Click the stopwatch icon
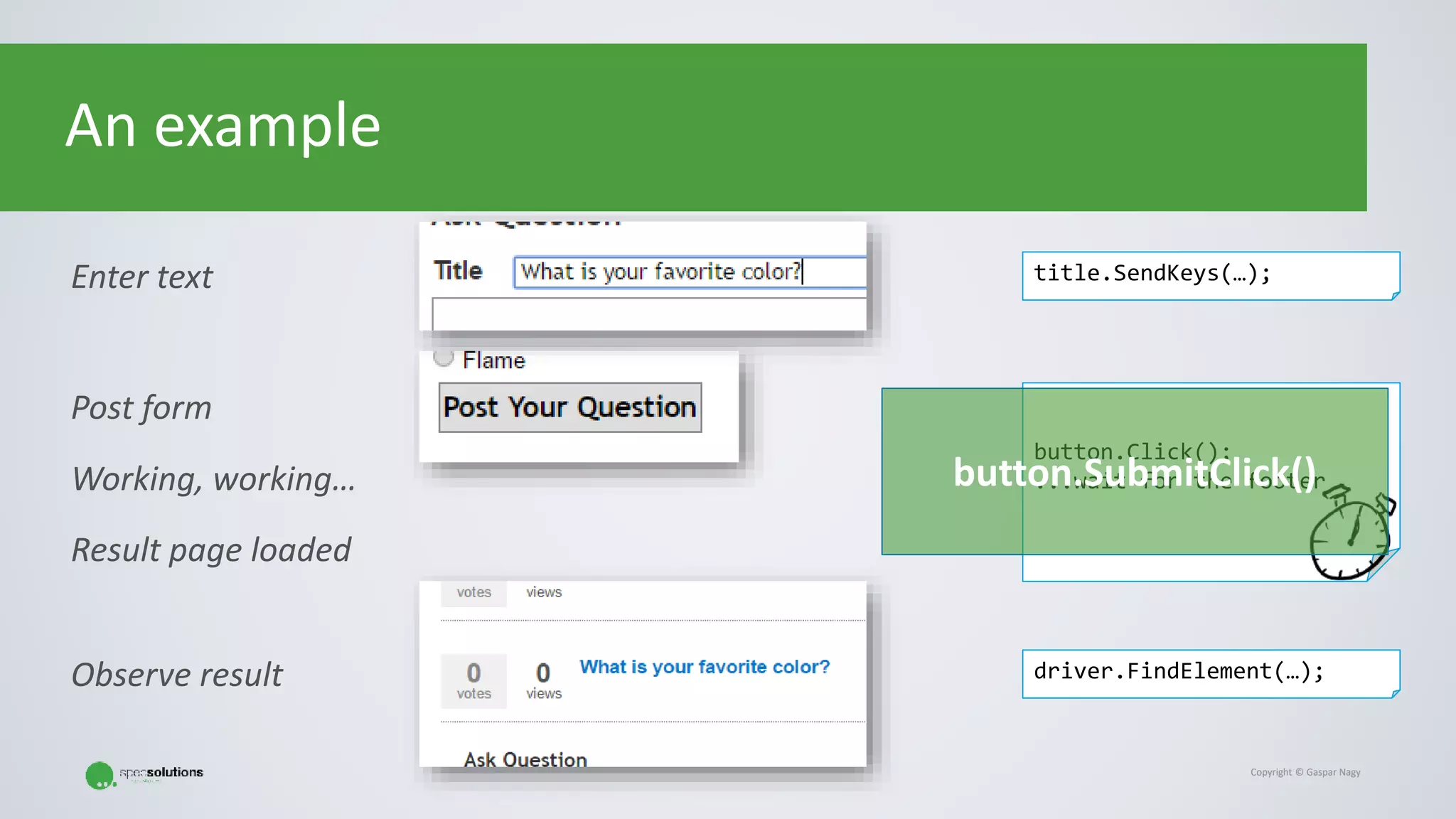This screenshot has height=819, width=1456. click(1350, 535)
